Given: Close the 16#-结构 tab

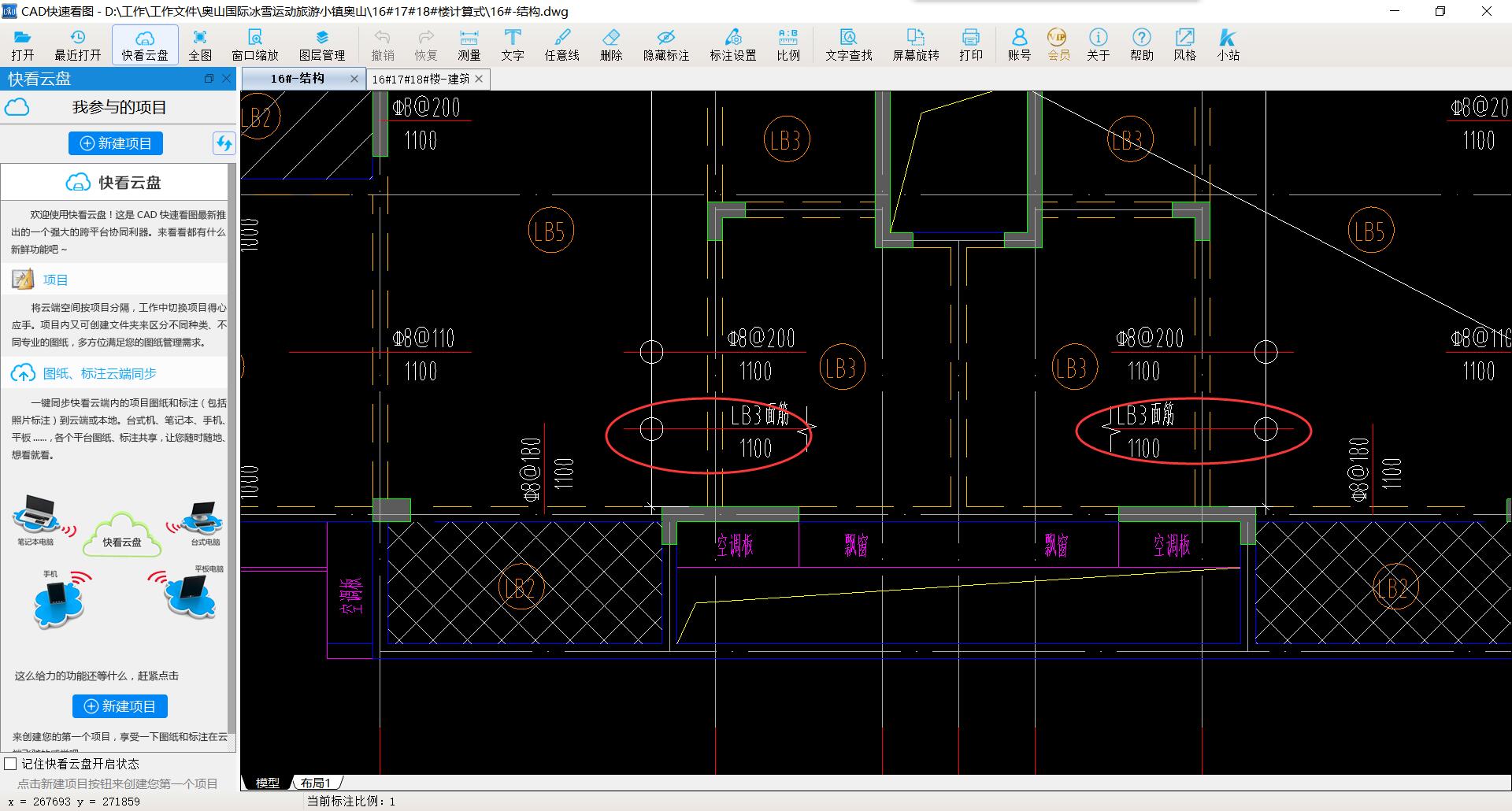Looking at the screenshot, I should point(354,79).
